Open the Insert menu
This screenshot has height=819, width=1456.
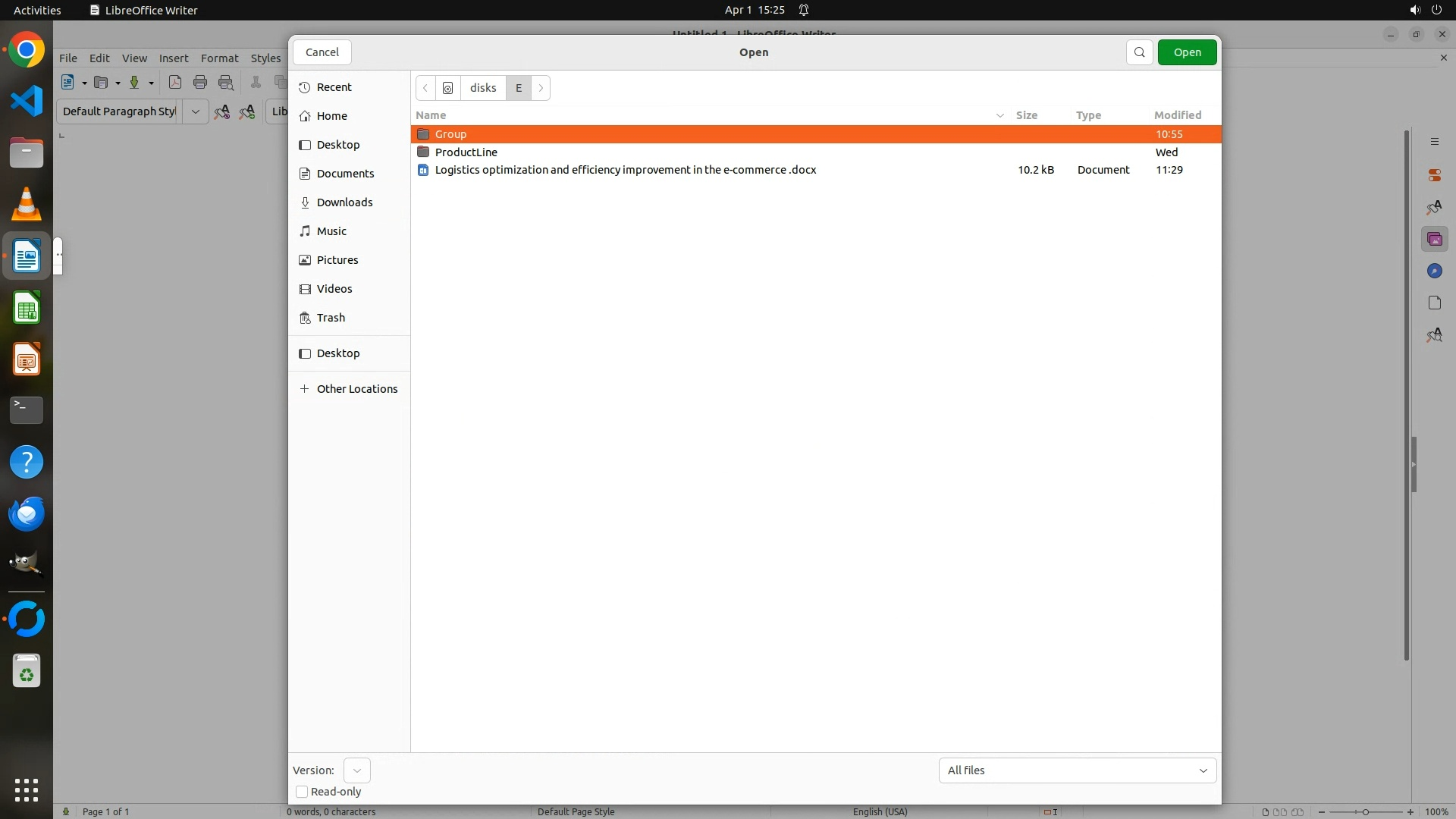pyautogui.click(x=174, y=58)
